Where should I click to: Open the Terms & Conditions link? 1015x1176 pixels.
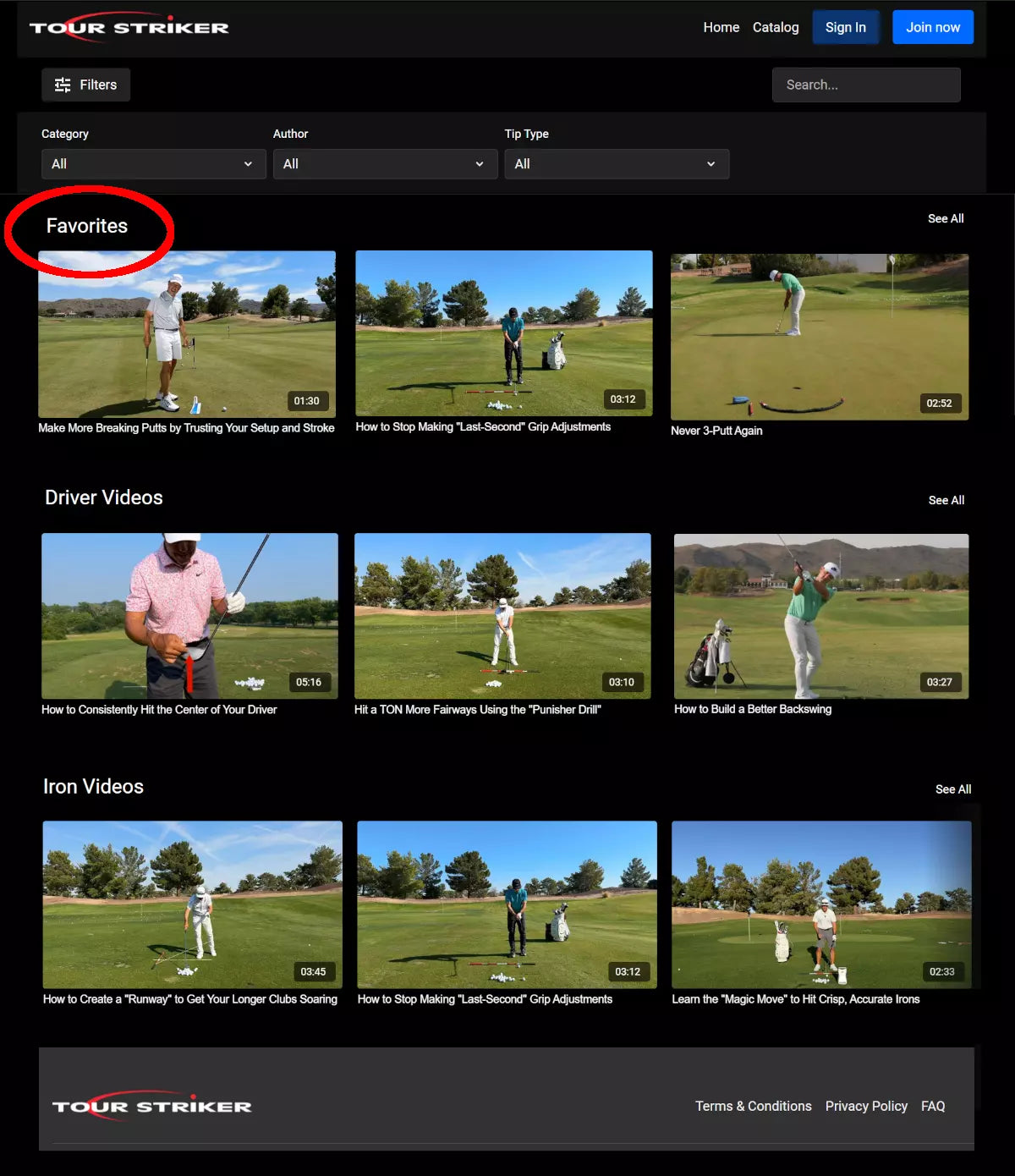click(x=753, y=1106)
